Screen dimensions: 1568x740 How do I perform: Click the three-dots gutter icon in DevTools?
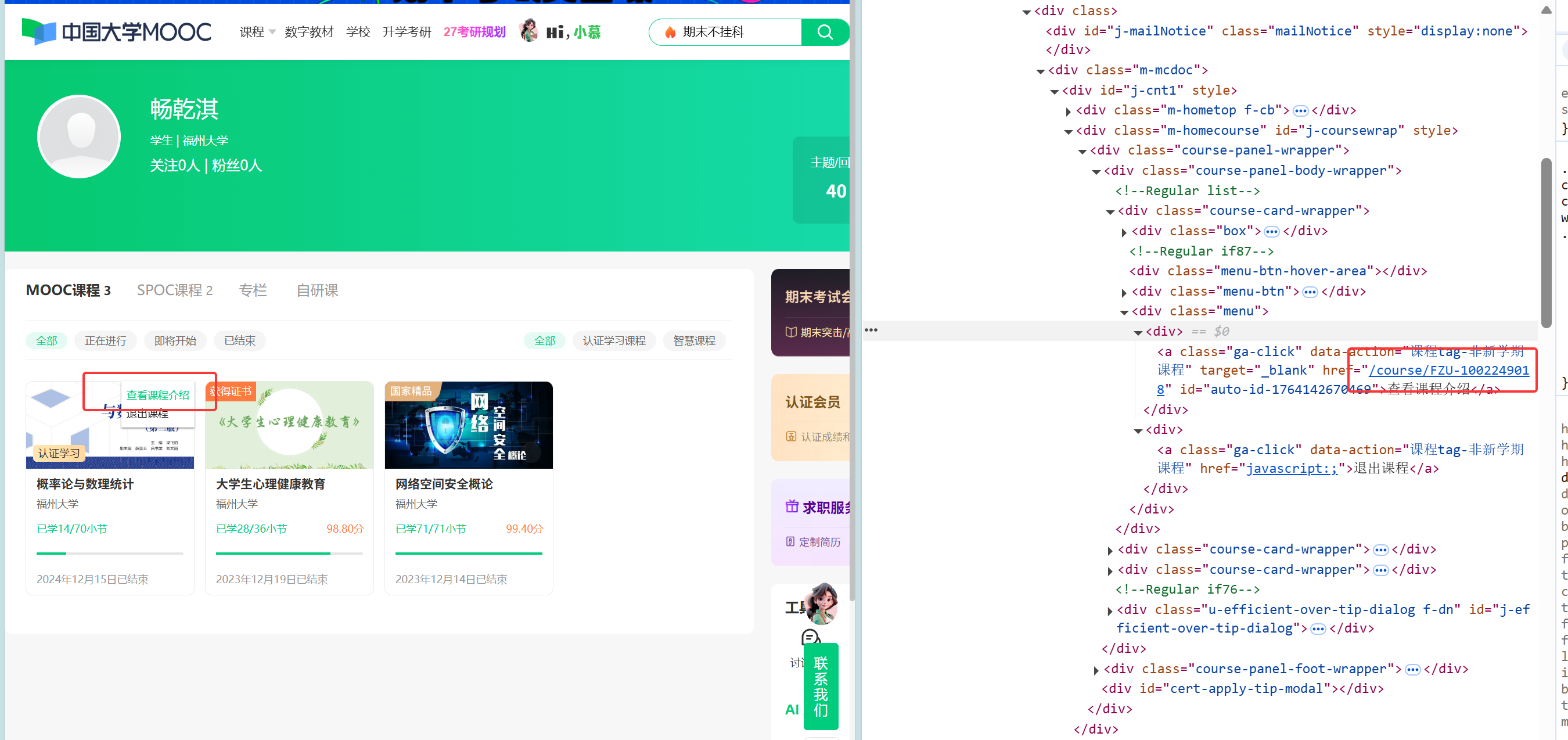coord(871,330)
